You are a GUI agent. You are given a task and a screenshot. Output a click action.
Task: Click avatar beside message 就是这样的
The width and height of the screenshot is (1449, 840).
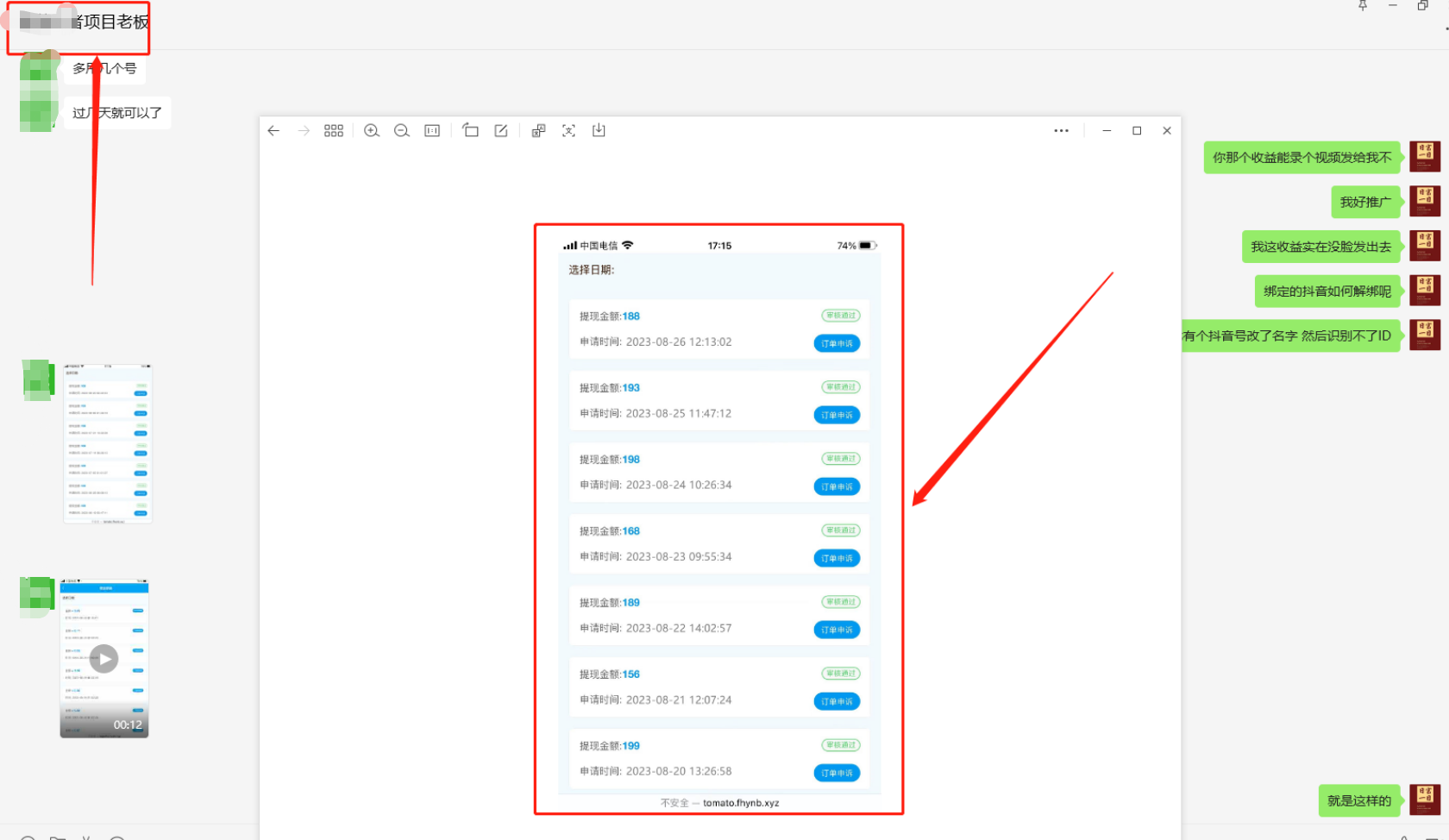[x=1425, y=800]
